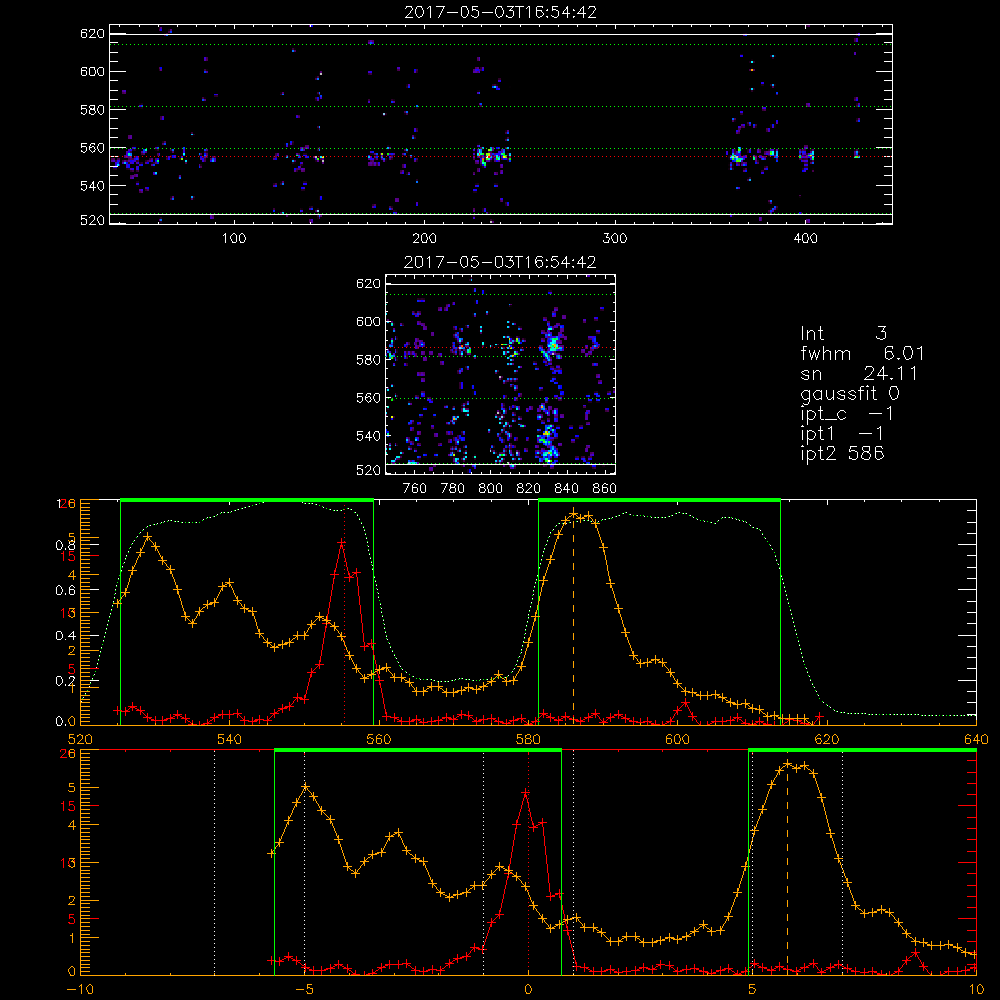
Task: Click x-axis label 820 of middle image
Action: coord(529,489)
